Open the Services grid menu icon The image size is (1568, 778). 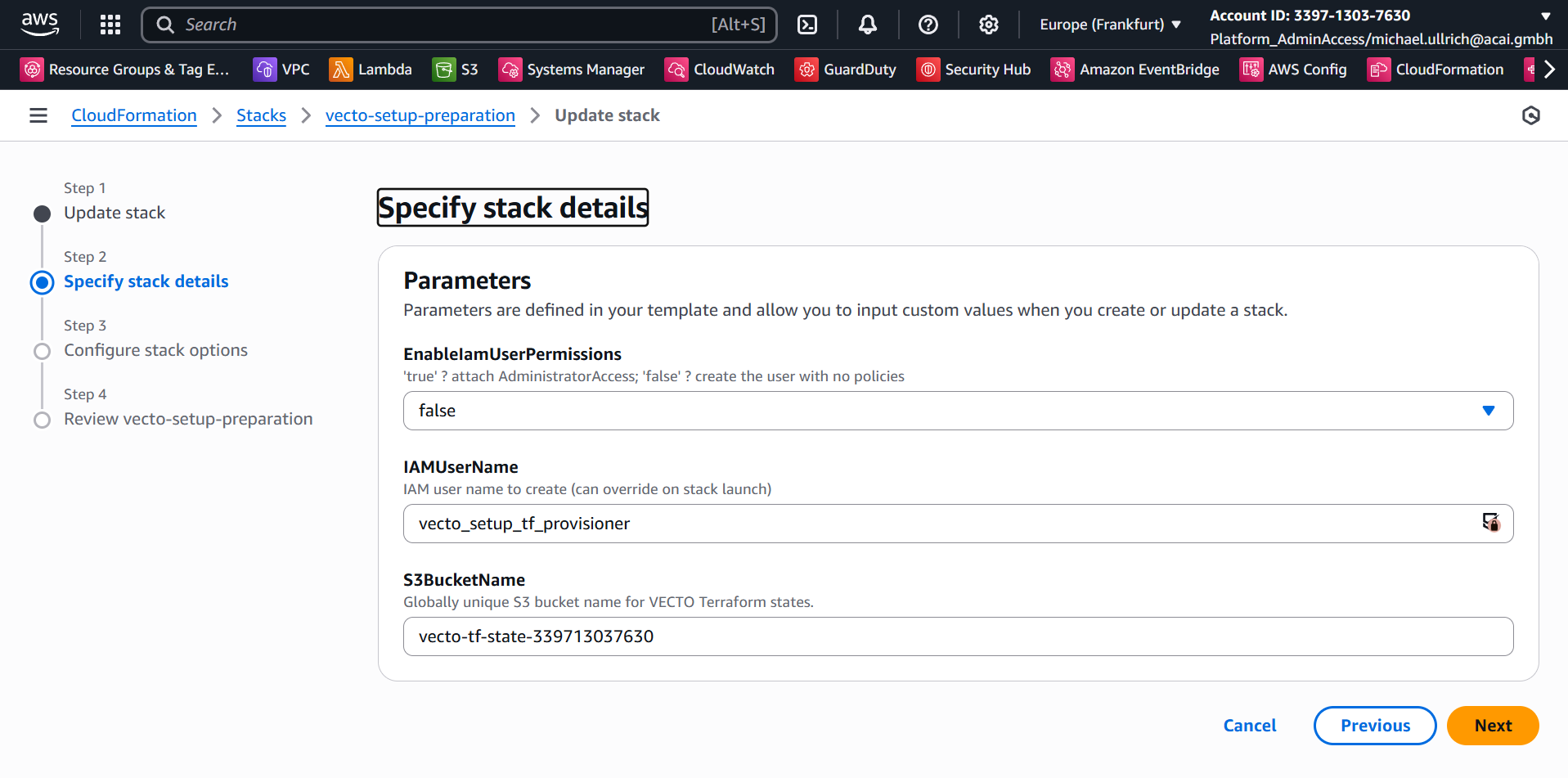pyautogui.click(x=110, y=25)
